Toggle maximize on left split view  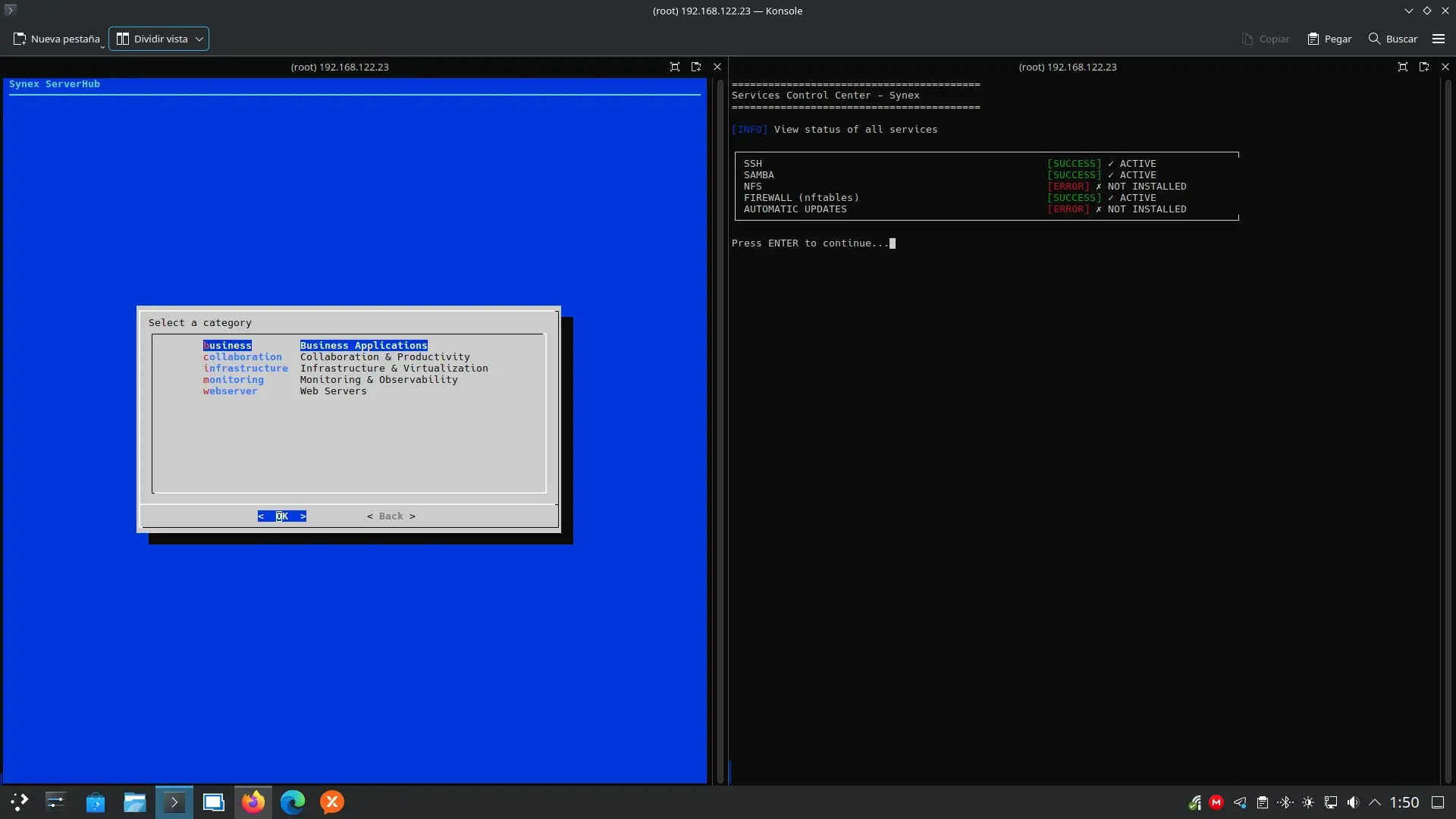[x=674, y=67]
